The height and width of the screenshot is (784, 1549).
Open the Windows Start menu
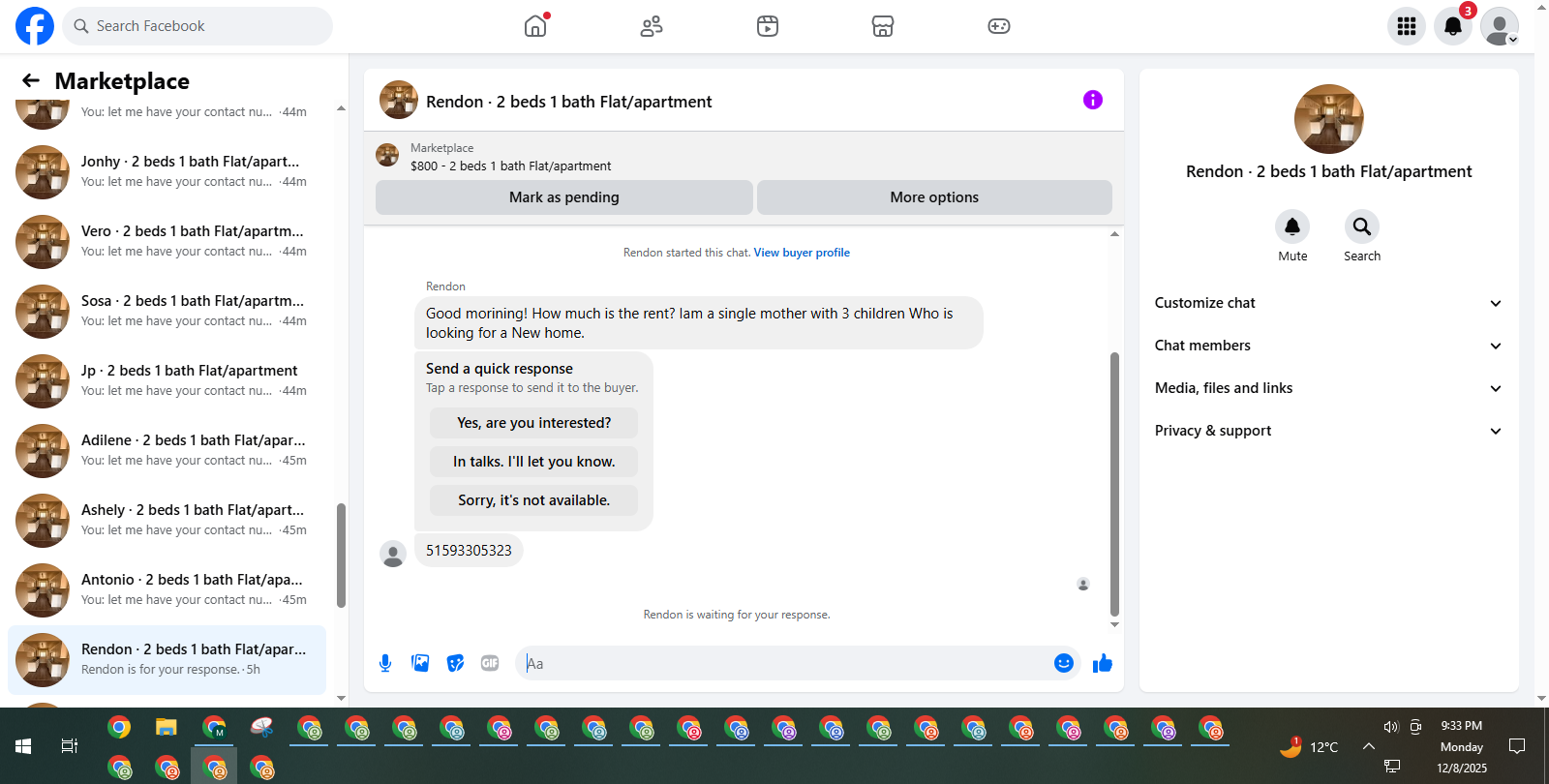(23, 746)
